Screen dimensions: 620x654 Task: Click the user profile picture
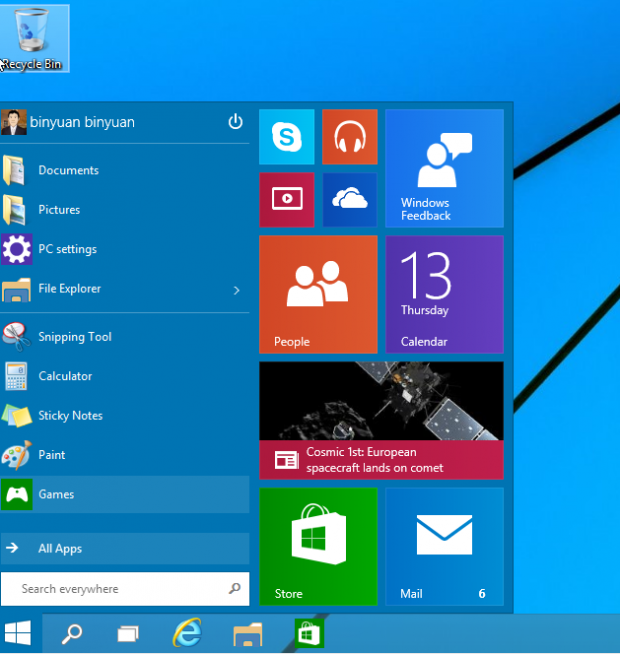[14, 122]
